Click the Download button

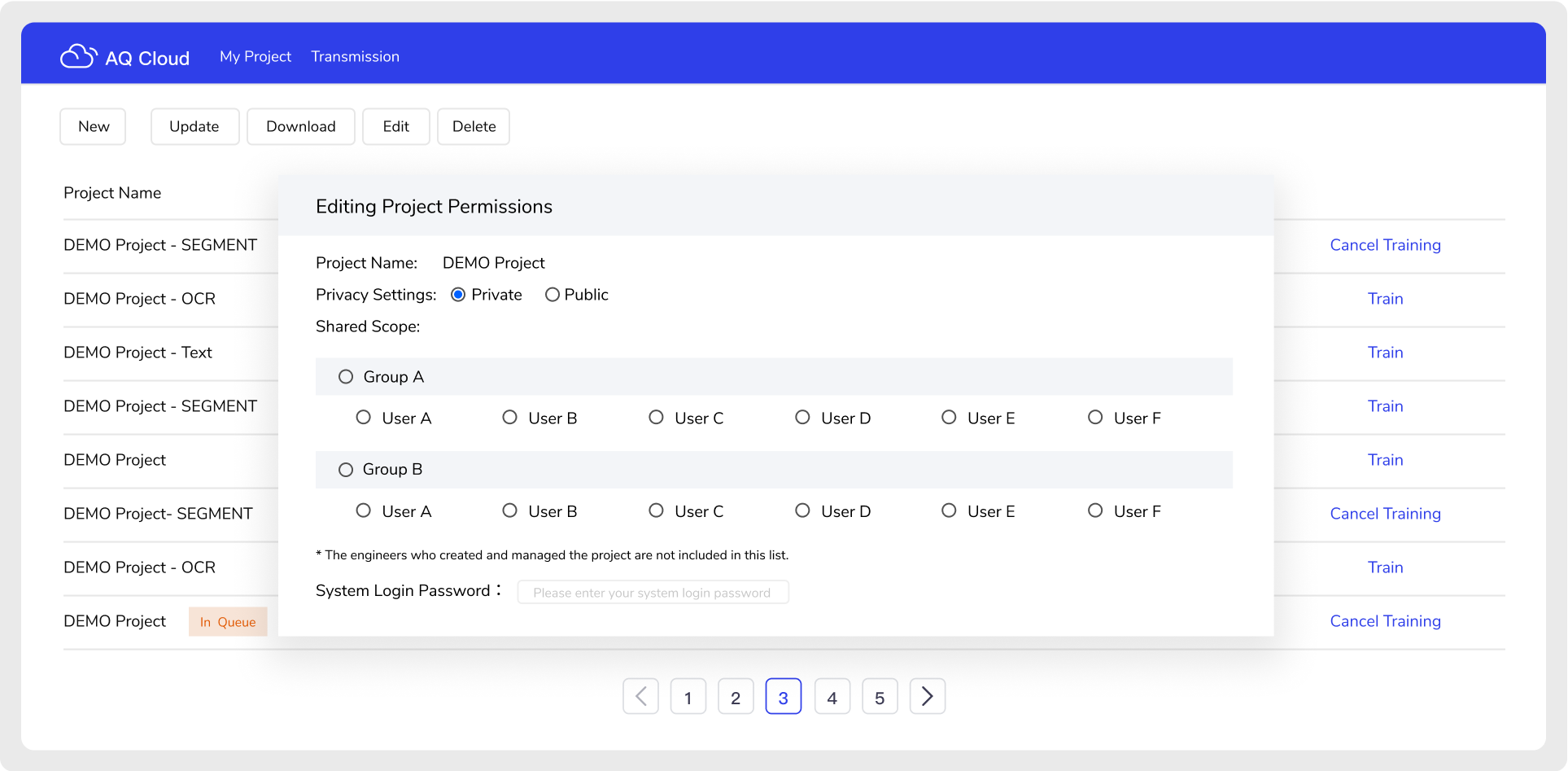(300, 126)
